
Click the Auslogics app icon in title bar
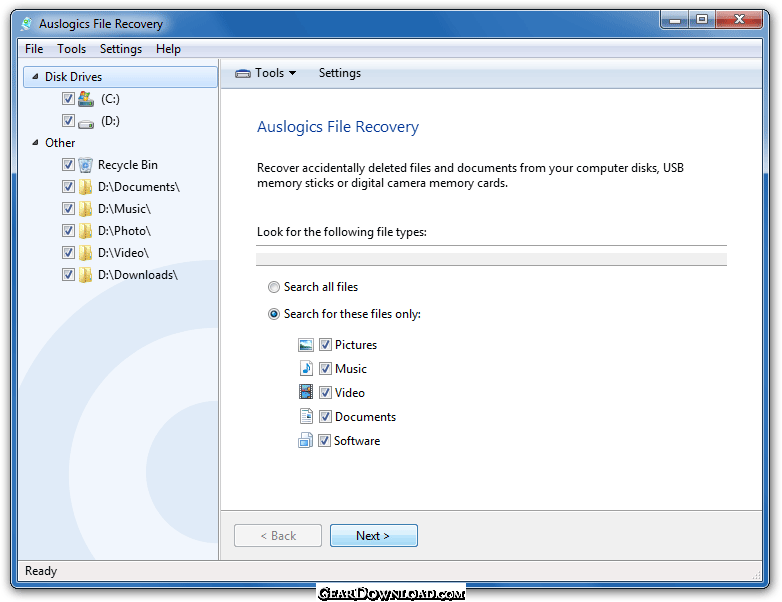click(26, 23)
